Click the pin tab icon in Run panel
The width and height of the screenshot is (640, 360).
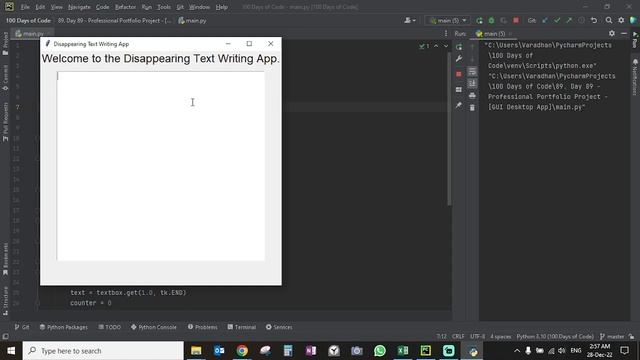click(459, 105)
